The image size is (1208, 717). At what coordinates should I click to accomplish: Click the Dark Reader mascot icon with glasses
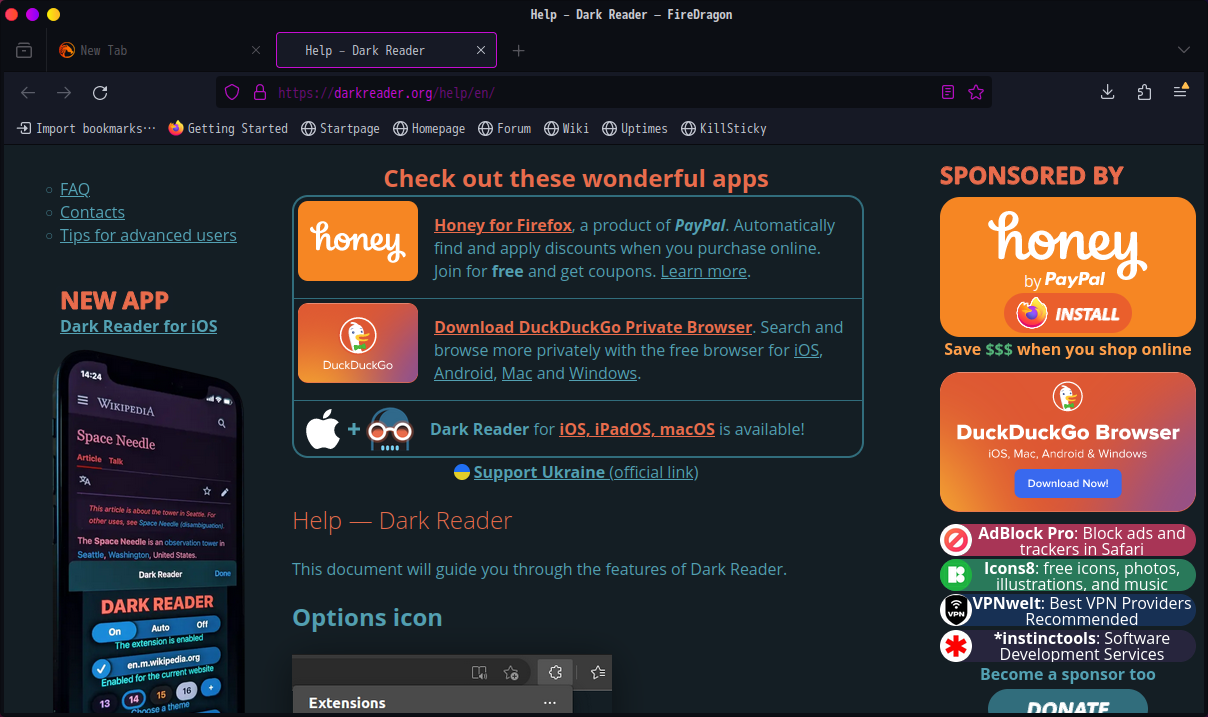click(390, 431)
